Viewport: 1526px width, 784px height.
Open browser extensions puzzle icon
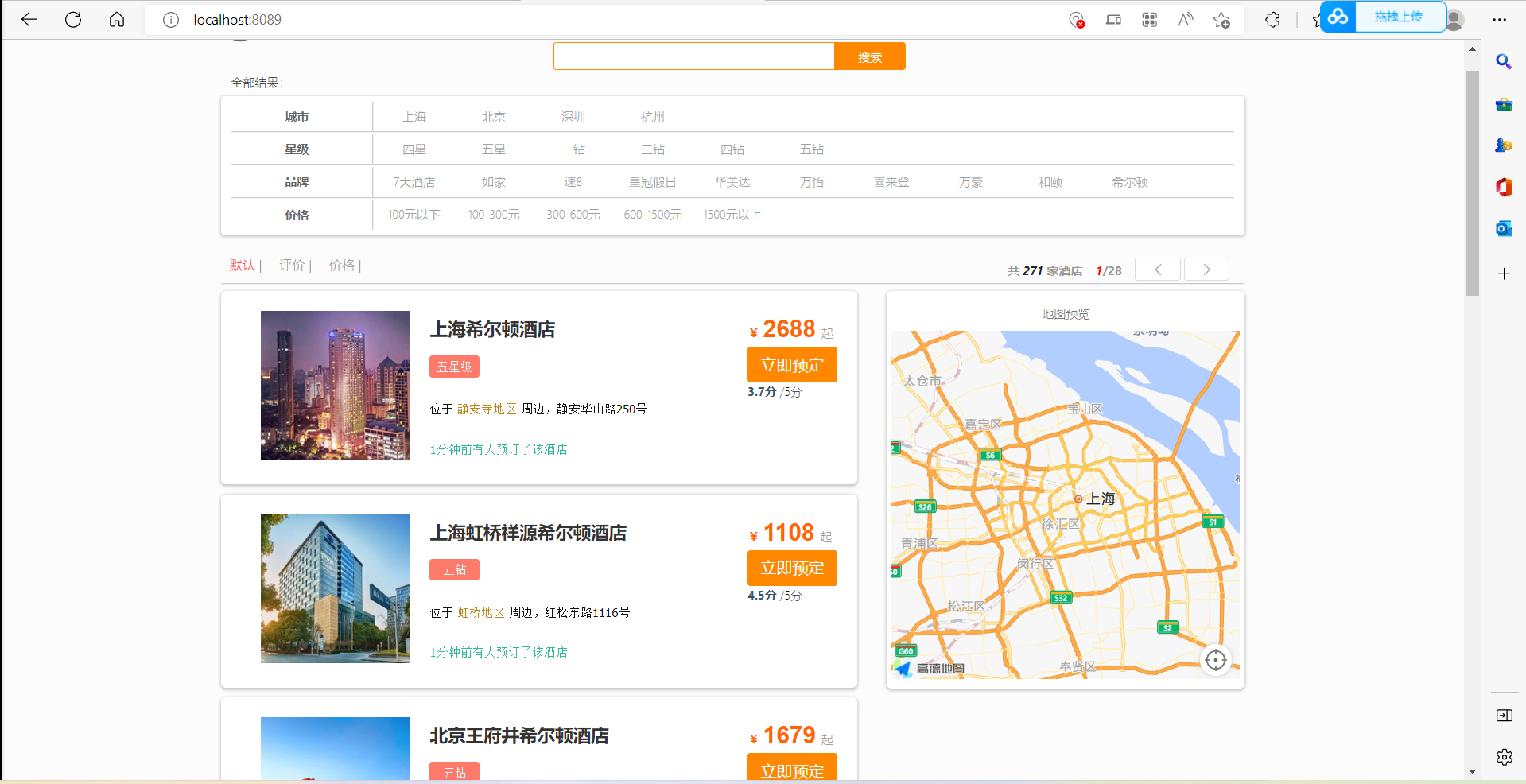point(1272,20)
